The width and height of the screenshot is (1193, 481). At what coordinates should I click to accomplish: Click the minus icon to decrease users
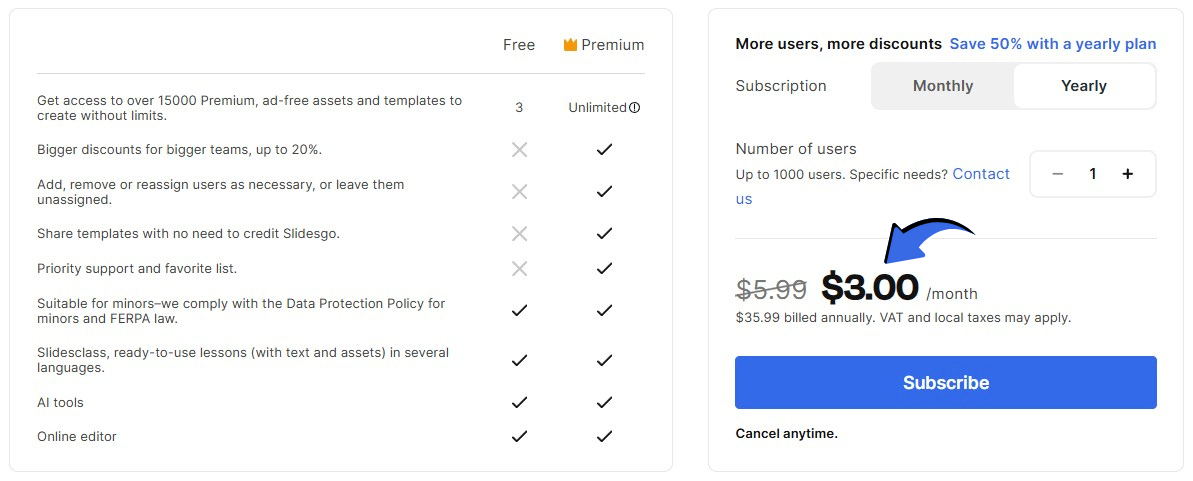1058,174
